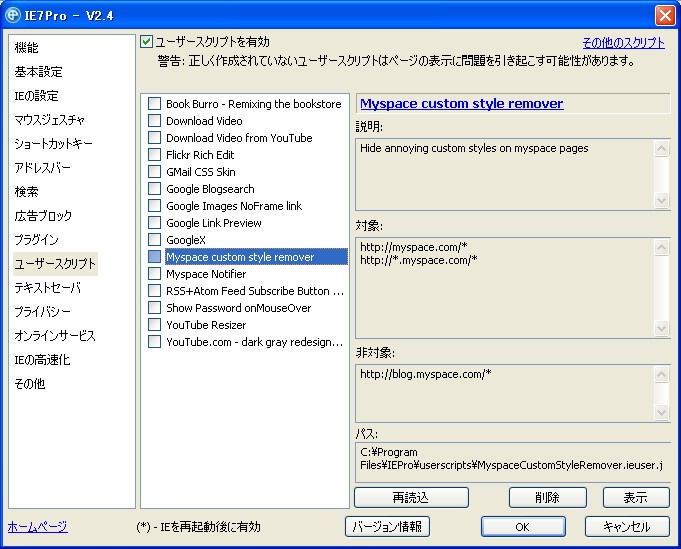The height and width of the screenshot is (549, 681).
Task: Go to プライバシー section
Action: click(x=43, y=311)
